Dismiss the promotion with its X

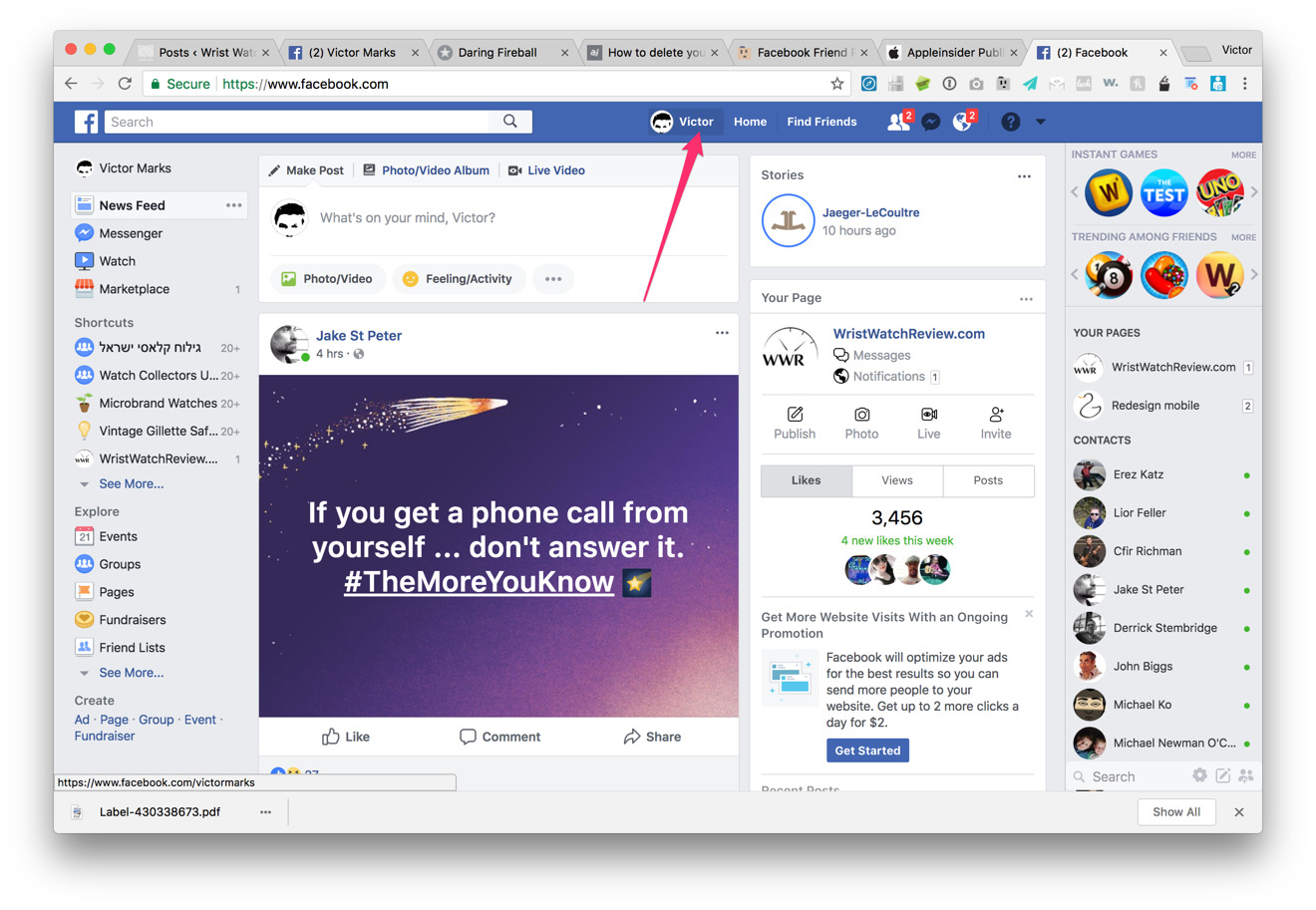click(1029, 614)
